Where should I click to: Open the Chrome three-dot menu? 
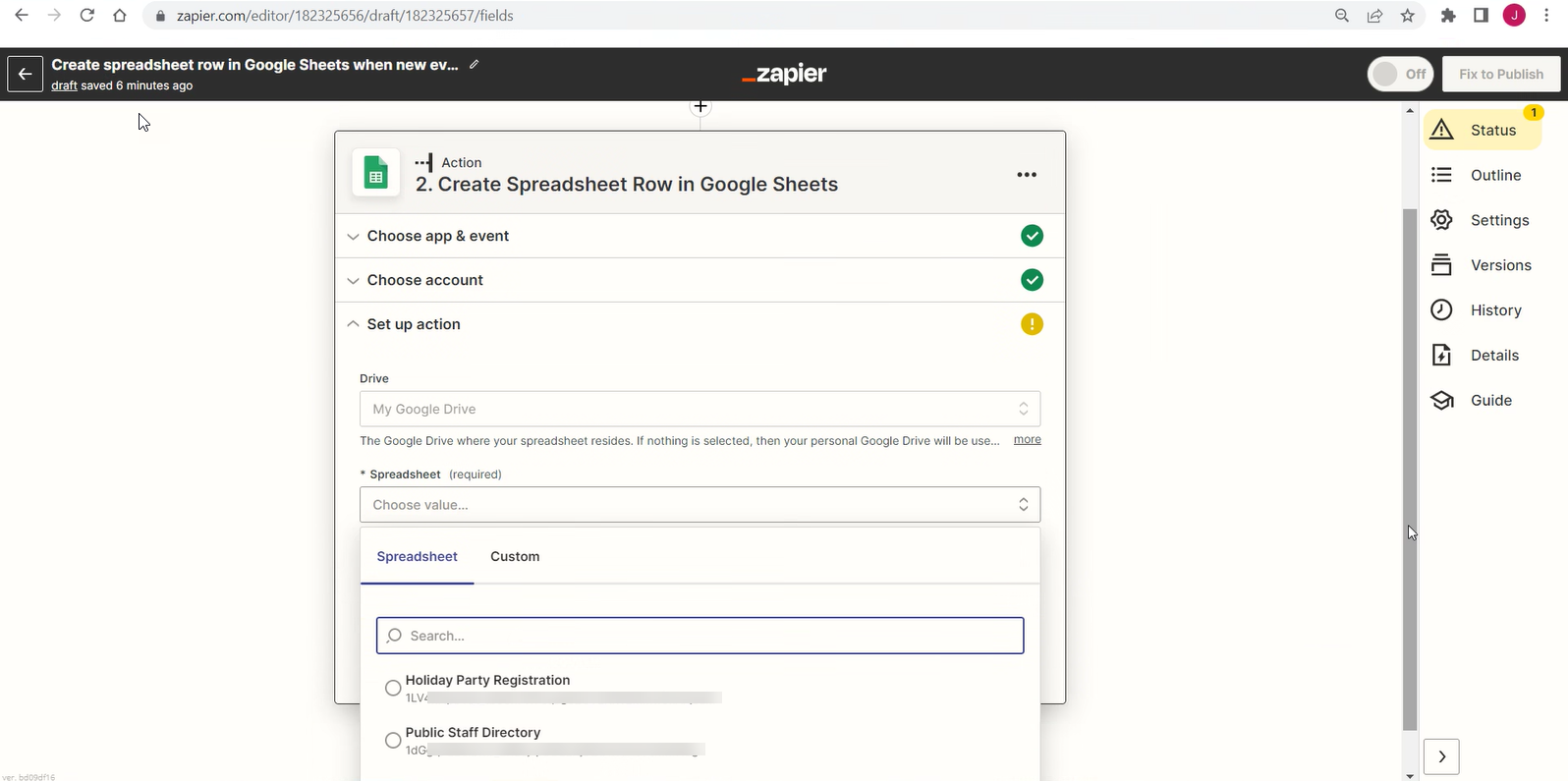(1546, 16)
